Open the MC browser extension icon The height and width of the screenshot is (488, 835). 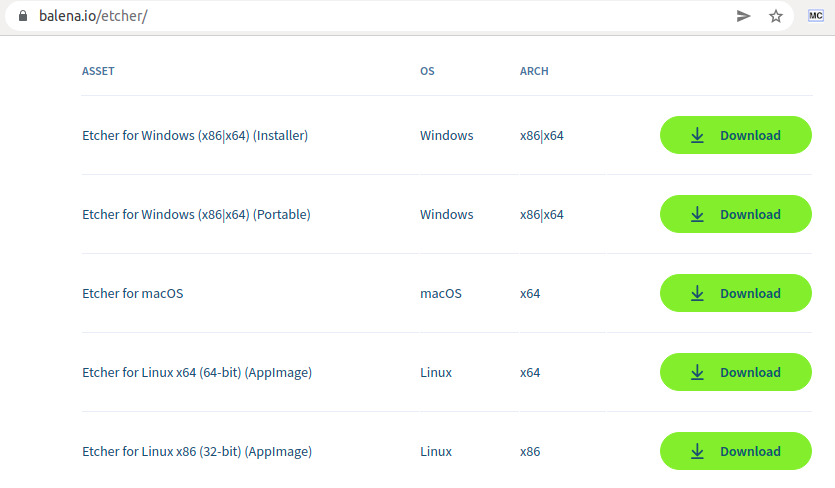815,16
